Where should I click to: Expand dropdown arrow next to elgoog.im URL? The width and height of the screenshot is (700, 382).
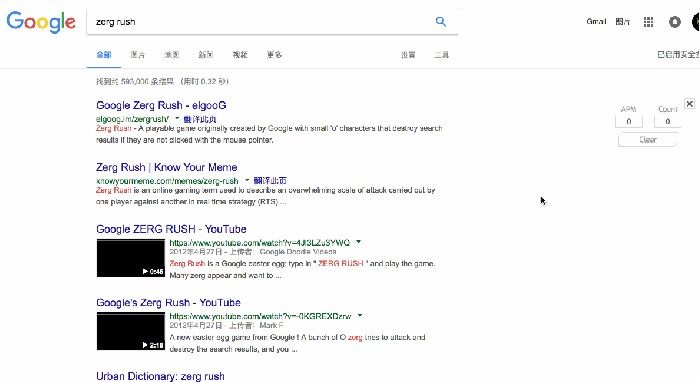click(177, 118)
